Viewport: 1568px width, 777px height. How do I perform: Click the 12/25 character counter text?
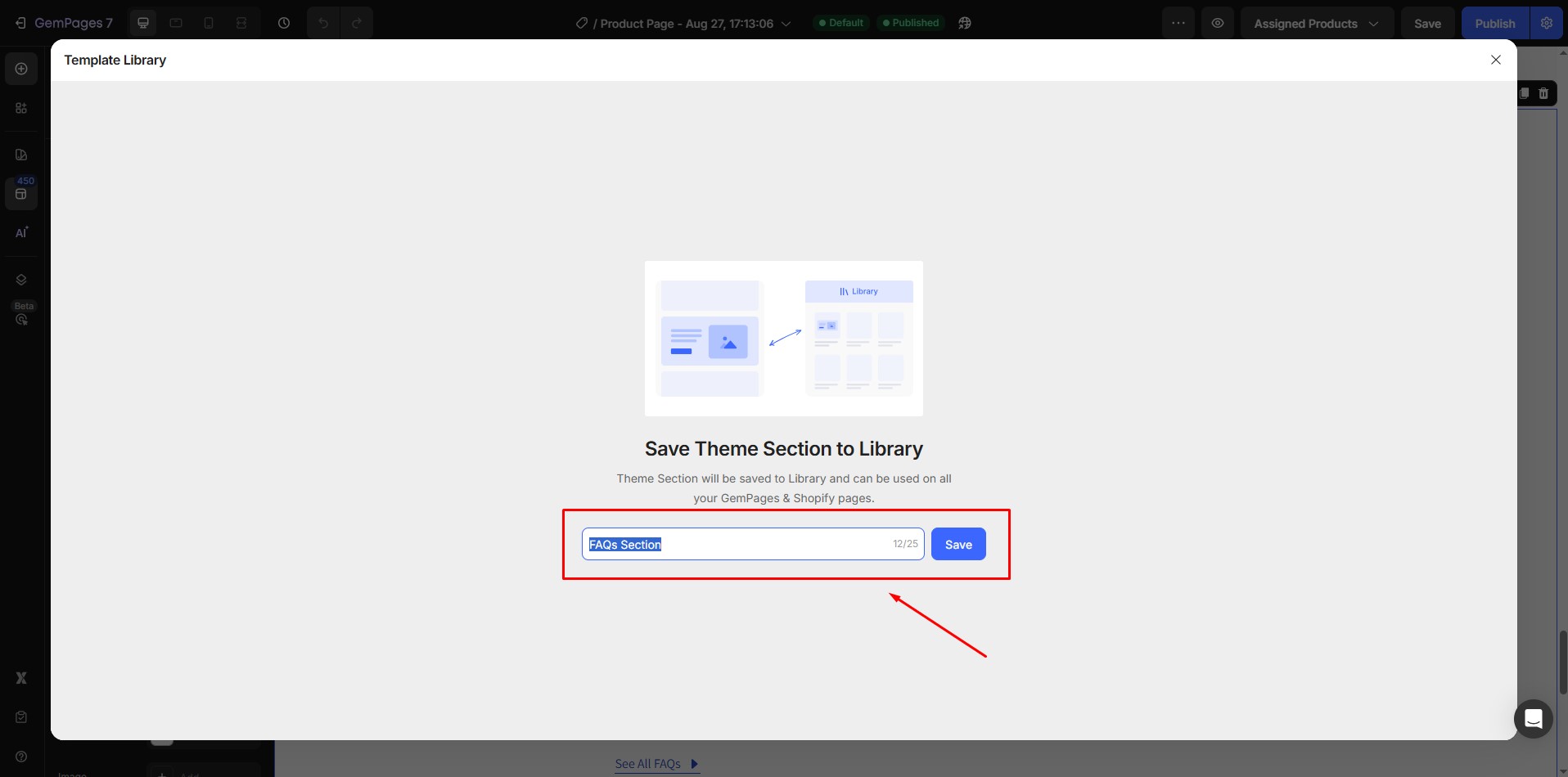coord(905,544)
